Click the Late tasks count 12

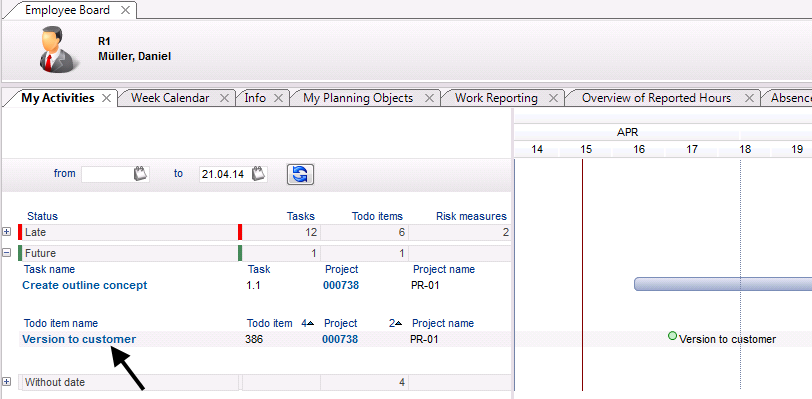tap(311, 232)
